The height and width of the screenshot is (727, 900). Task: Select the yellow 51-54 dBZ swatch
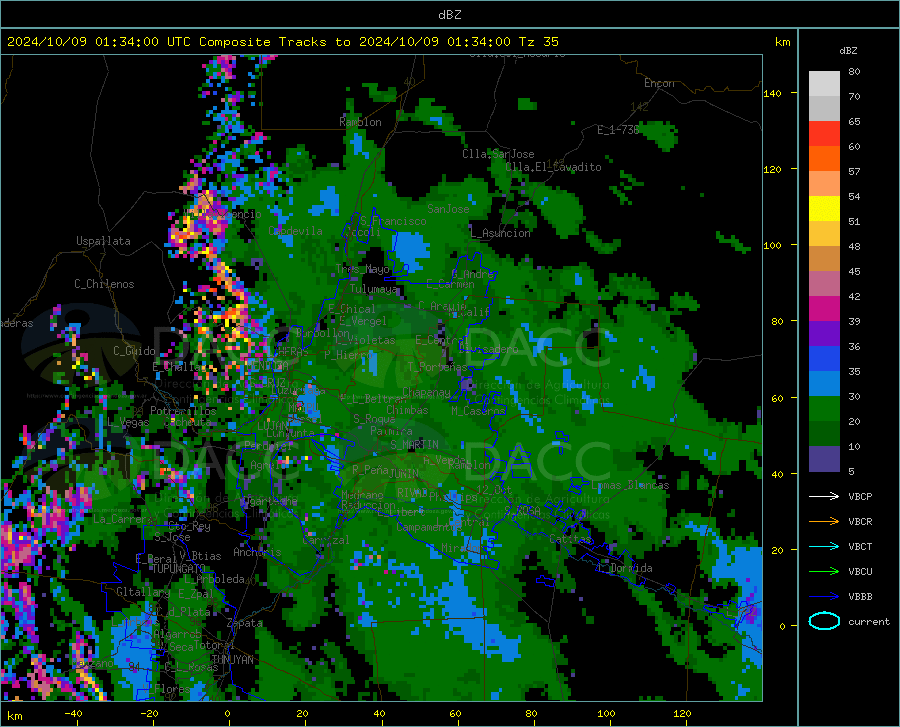tap(824, 209)
